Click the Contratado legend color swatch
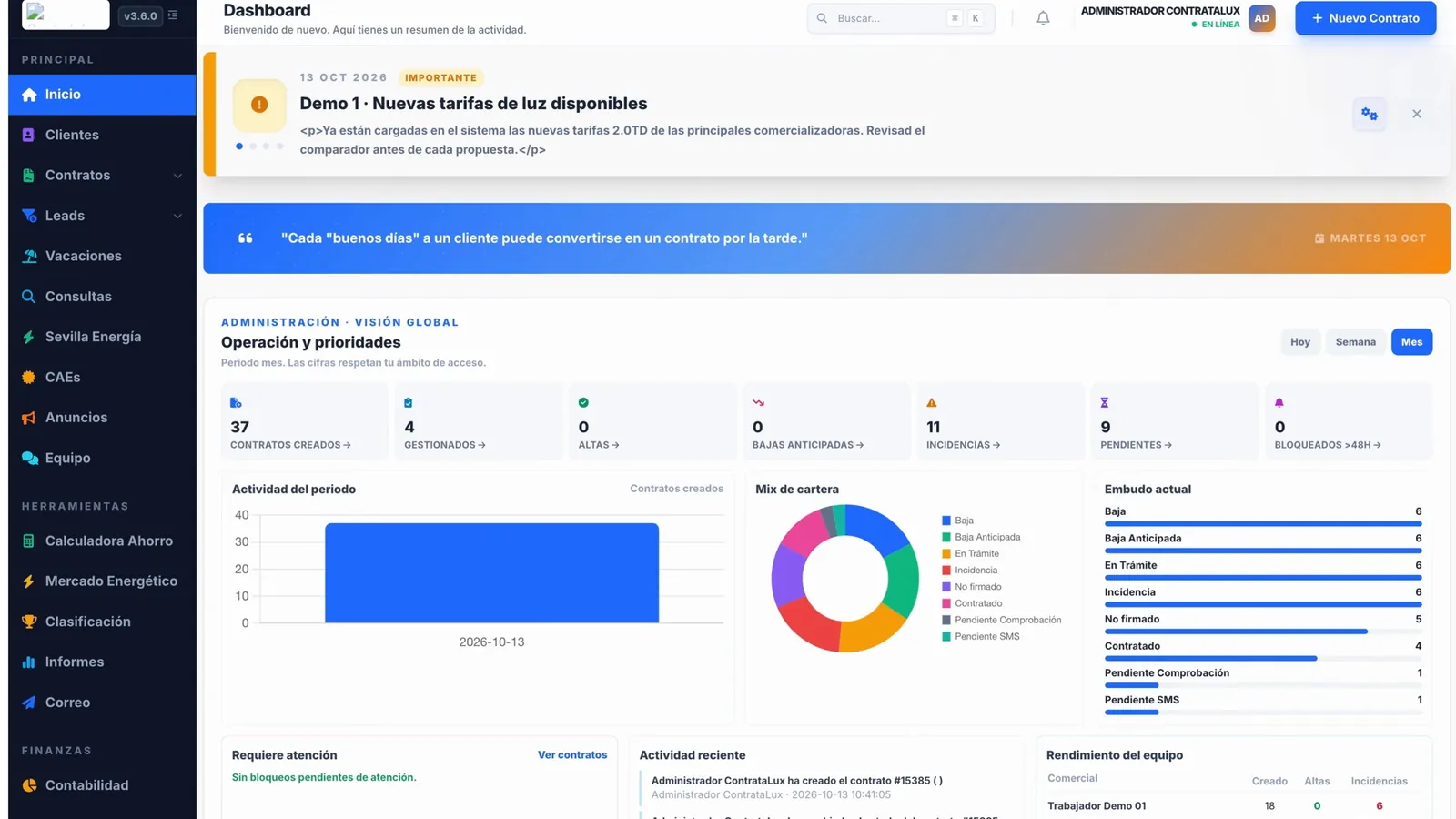The image size is (1456, 819). click(x=946, y=603)
